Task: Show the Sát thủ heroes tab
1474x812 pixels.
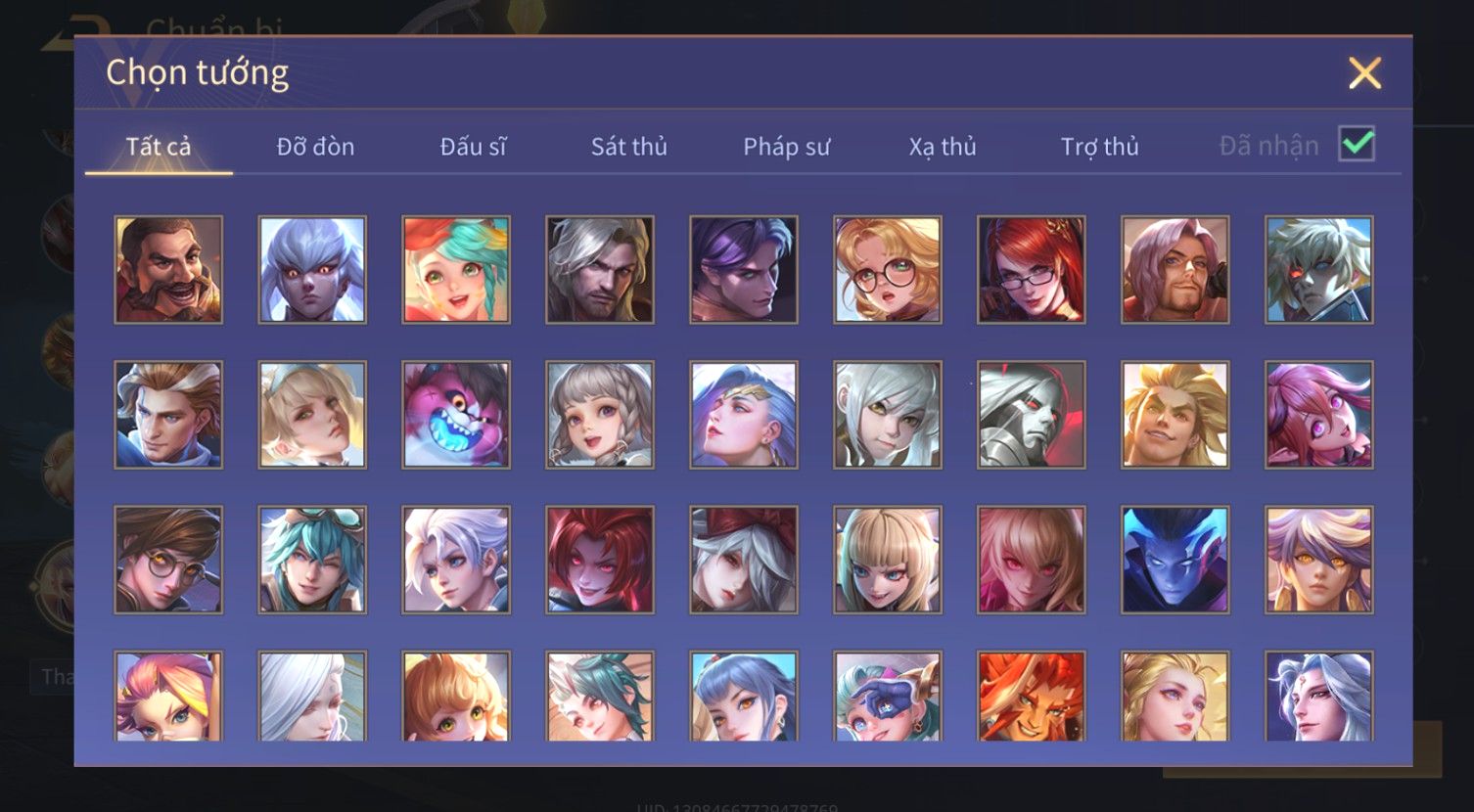Action: point(628,147)
